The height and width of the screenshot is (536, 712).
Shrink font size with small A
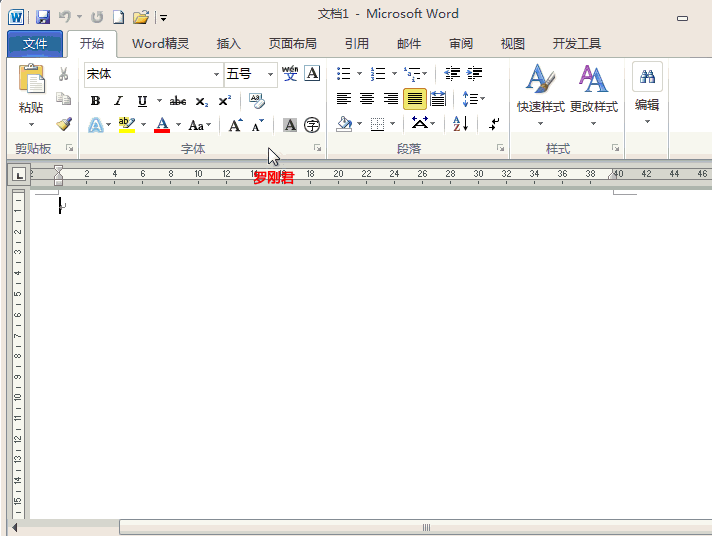[257, 125]
